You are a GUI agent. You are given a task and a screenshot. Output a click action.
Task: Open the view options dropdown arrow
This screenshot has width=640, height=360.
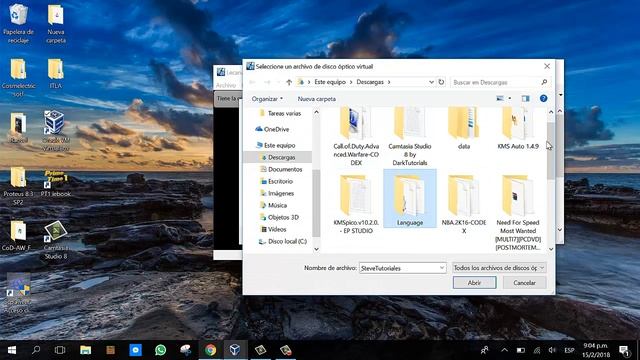[x=510, y=98]
